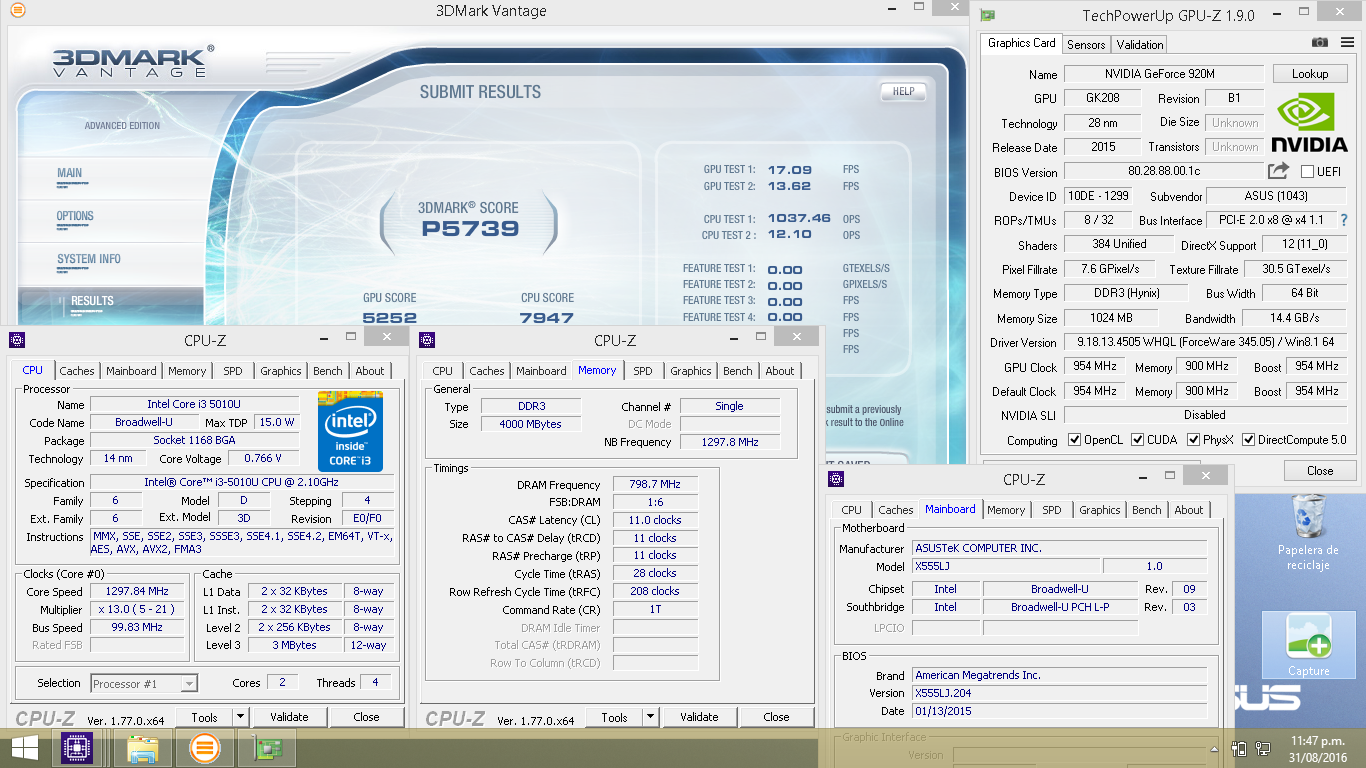Click the ASUSTeK COMPUTER INC. manufacturer field

[1060, 548]
